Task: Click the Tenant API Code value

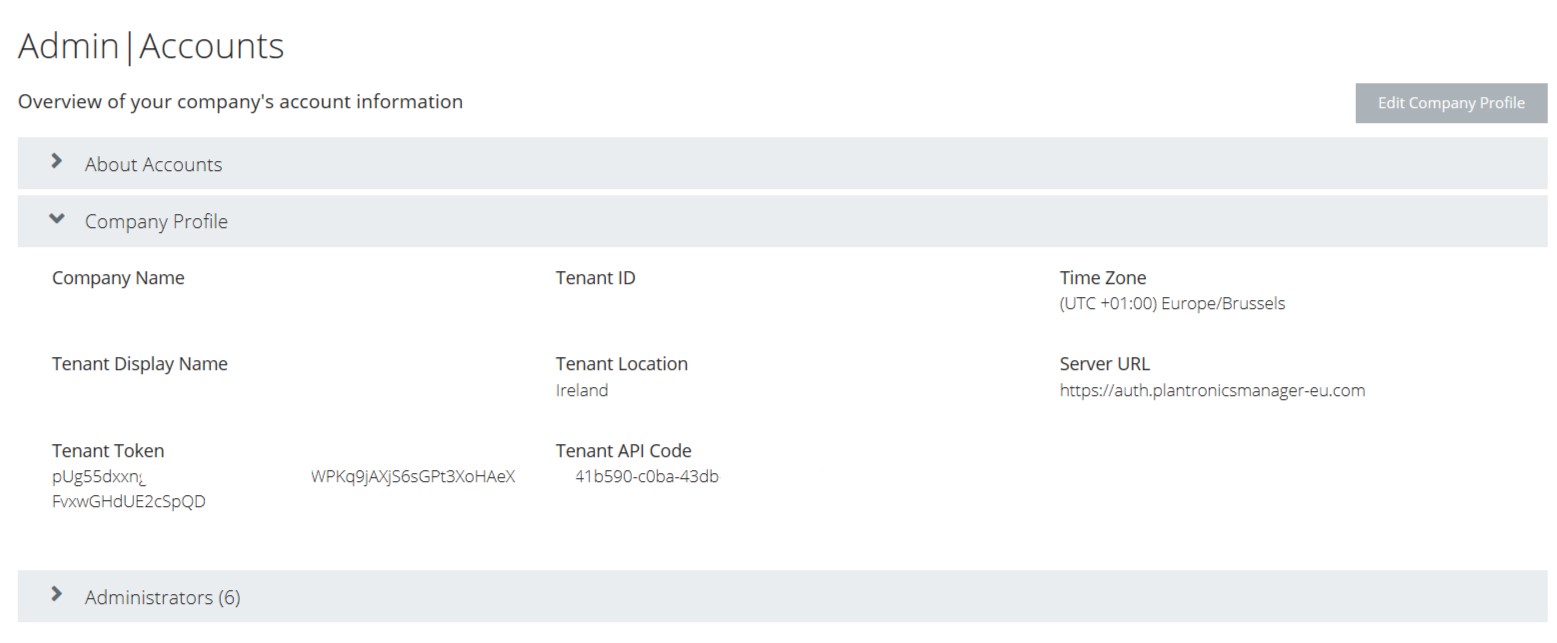Action: 646,476
